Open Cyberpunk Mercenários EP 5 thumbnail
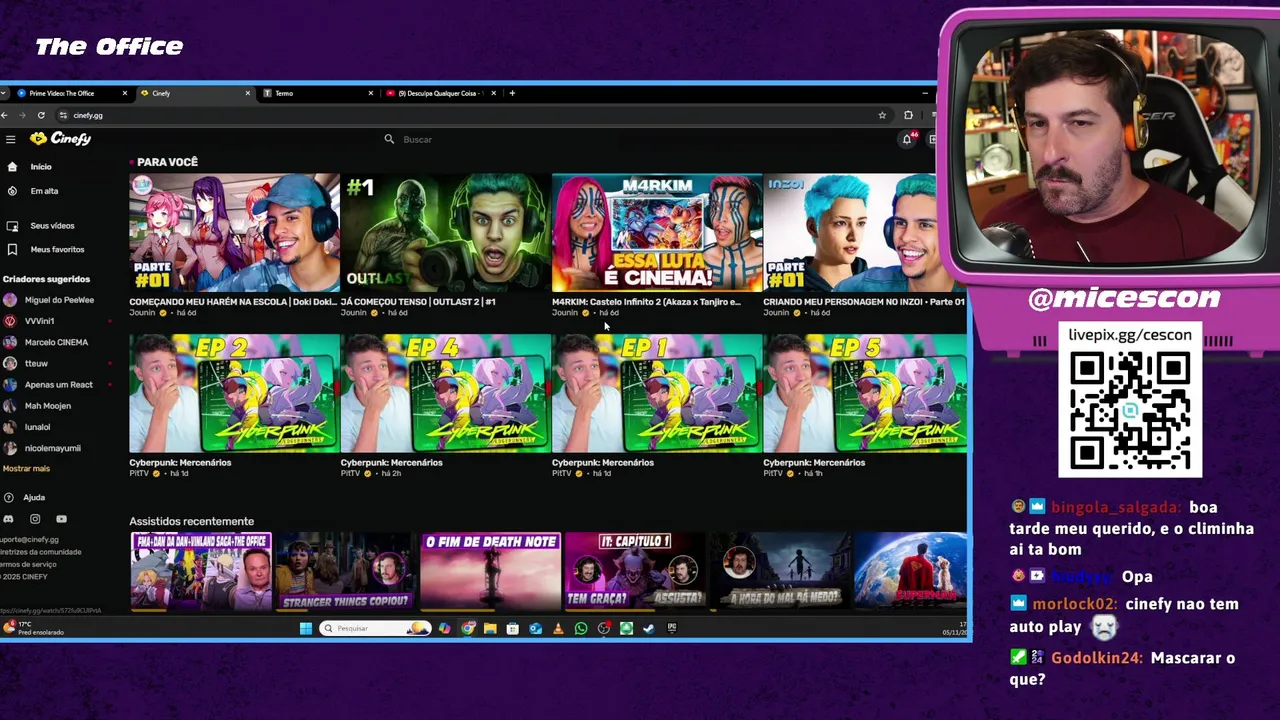The width and height of the screenshot is (1280, 720). tap(865, 394)
